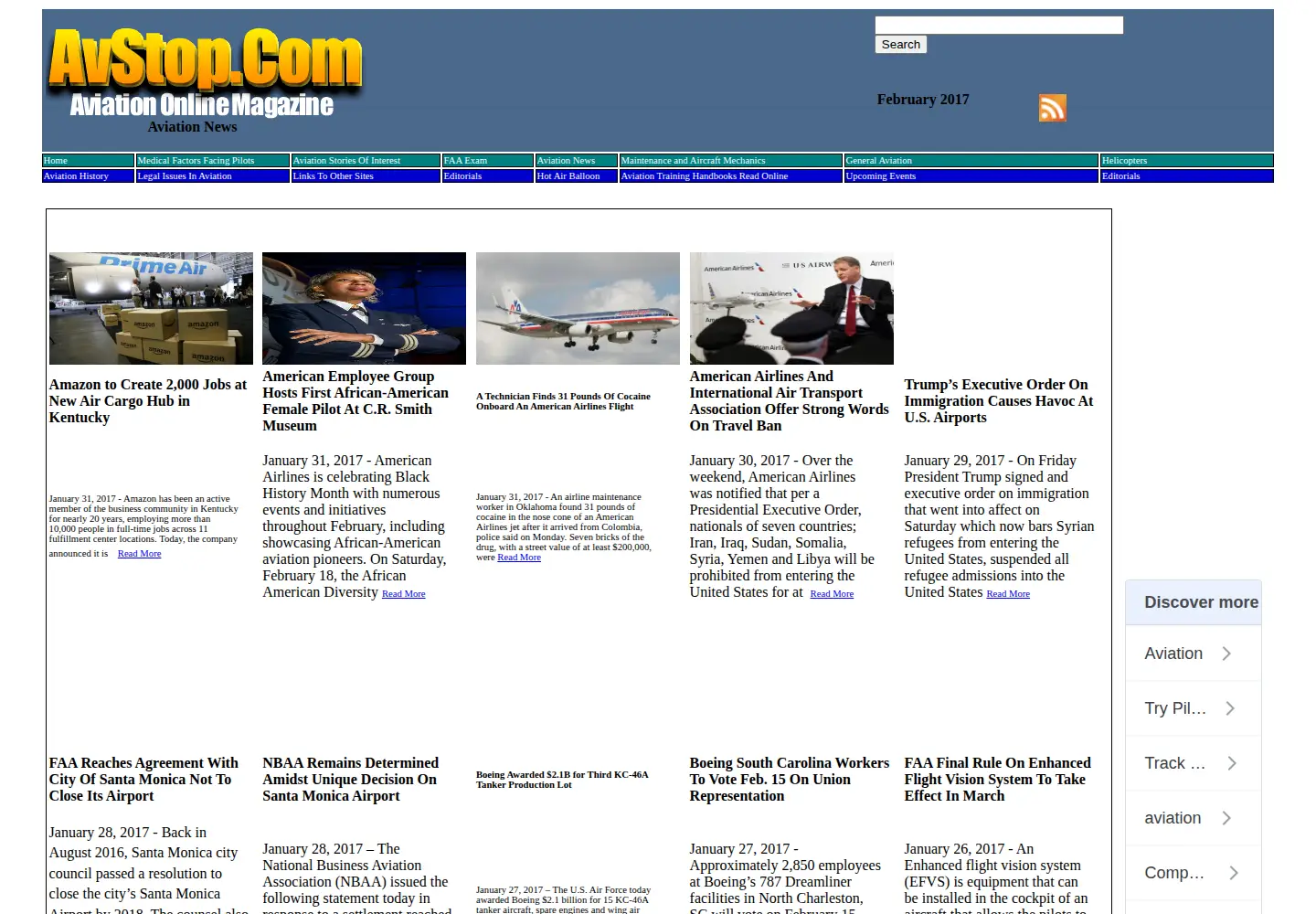Open NBAA Remains Determined headline

pos(351,780)
